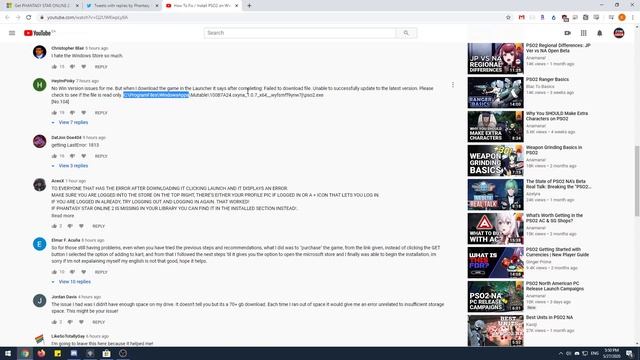Close the Tweets with replies tab

(157, 6)
